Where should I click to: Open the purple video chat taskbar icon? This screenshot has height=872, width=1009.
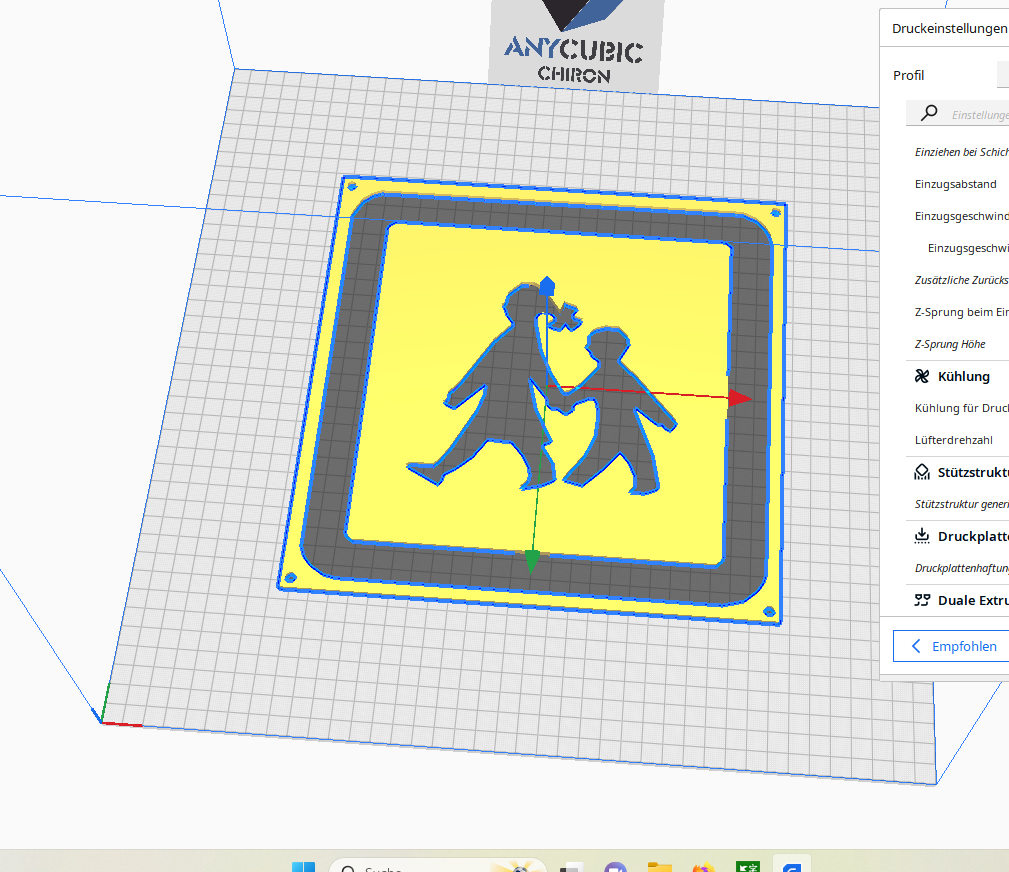615,867
